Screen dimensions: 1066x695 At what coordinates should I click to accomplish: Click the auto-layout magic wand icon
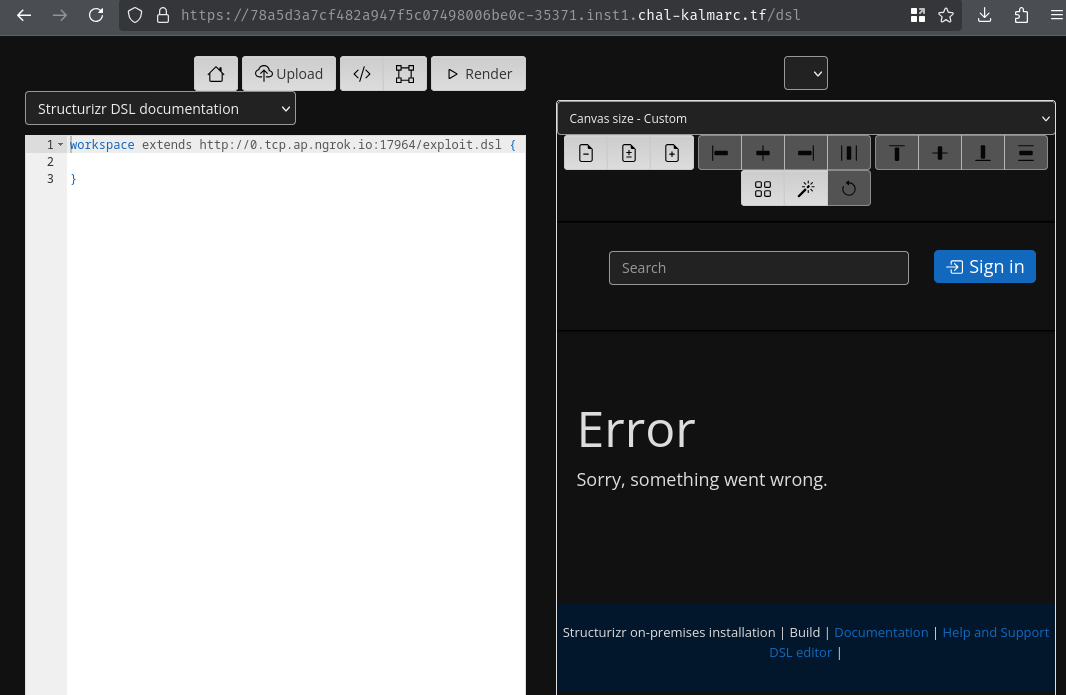806,188
